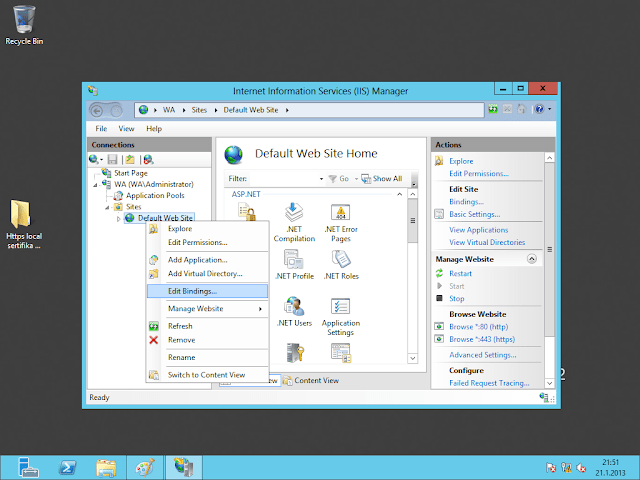Choose Edit Bindings from the context menu
This screenshot has width=640, height=480.
click(192, 291)
